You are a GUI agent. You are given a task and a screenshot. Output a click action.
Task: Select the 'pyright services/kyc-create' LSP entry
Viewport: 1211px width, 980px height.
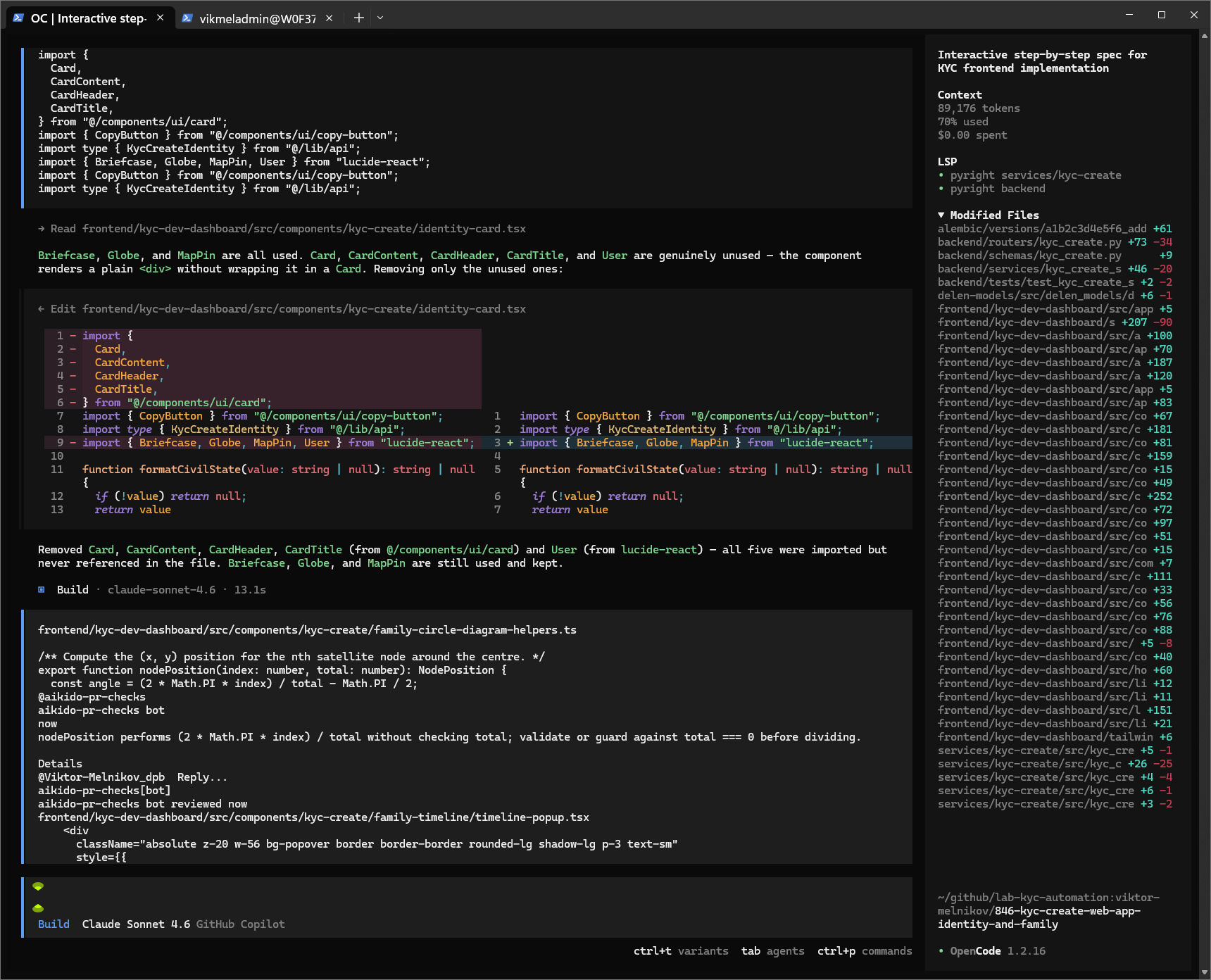(1036, 175)
